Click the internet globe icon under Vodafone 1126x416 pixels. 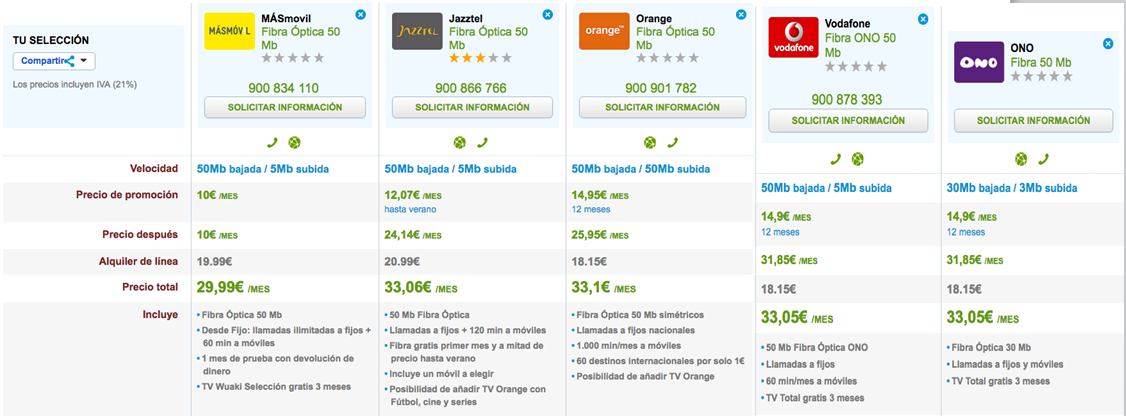(x=857, y=159)
